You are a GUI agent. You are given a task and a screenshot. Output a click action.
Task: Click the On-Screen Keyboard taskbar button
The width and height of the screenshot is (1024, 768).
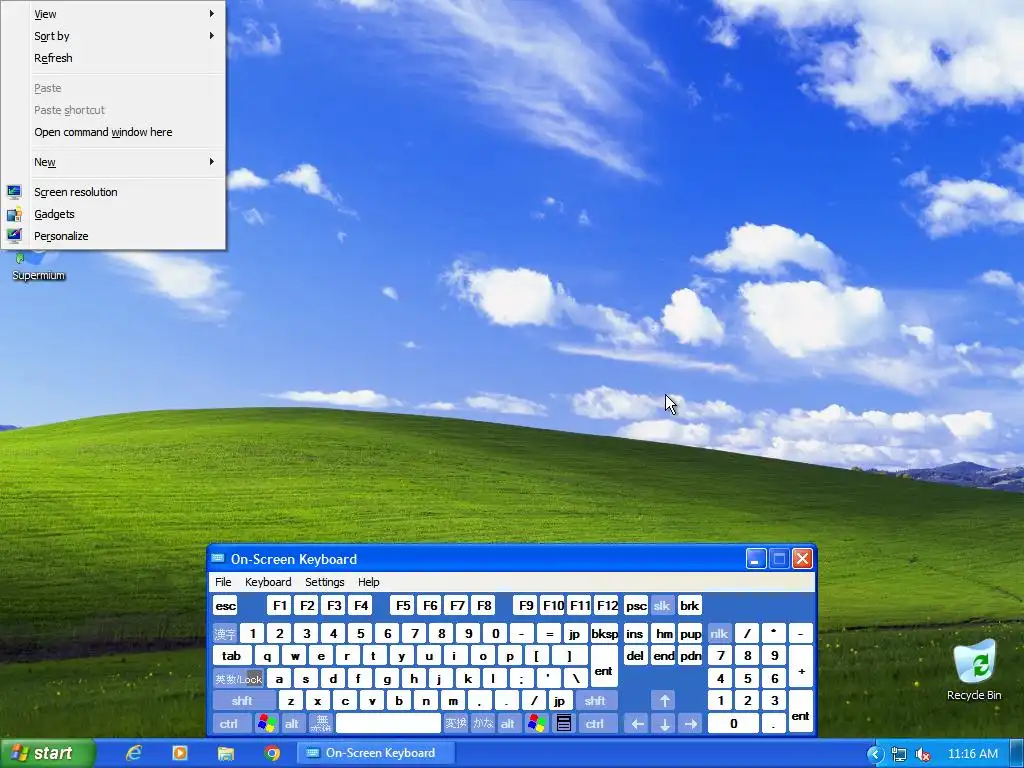(x=374, y=753)
